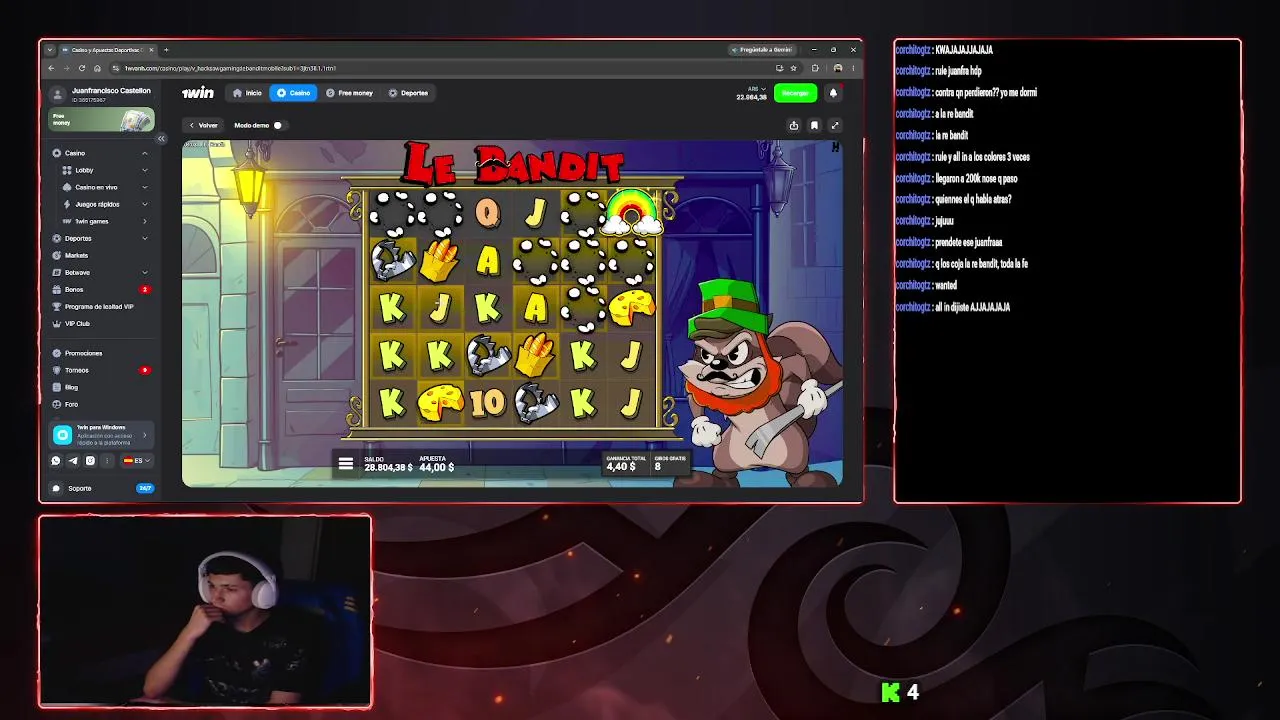This screenshot has width=1280, height=720.
Task: Click the SALDO 28.804,38 $ balance
Action: coord(388,464)
